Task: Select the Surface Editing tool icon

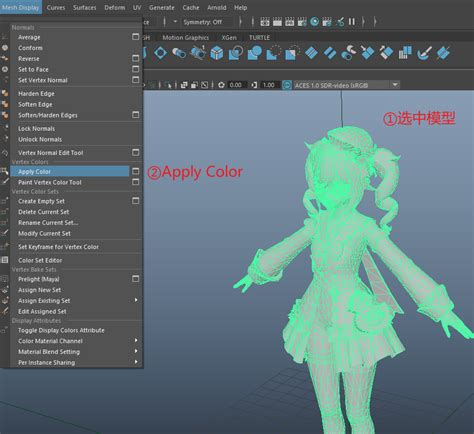Action: point(443,53)
